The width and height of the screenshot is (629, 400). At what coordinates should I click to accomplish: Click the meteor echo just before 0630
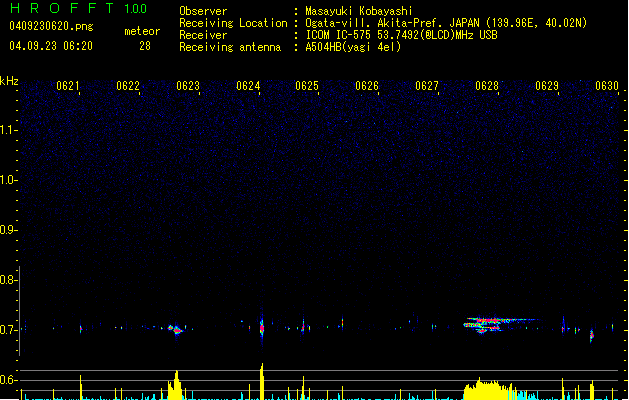tap(591, 335)
